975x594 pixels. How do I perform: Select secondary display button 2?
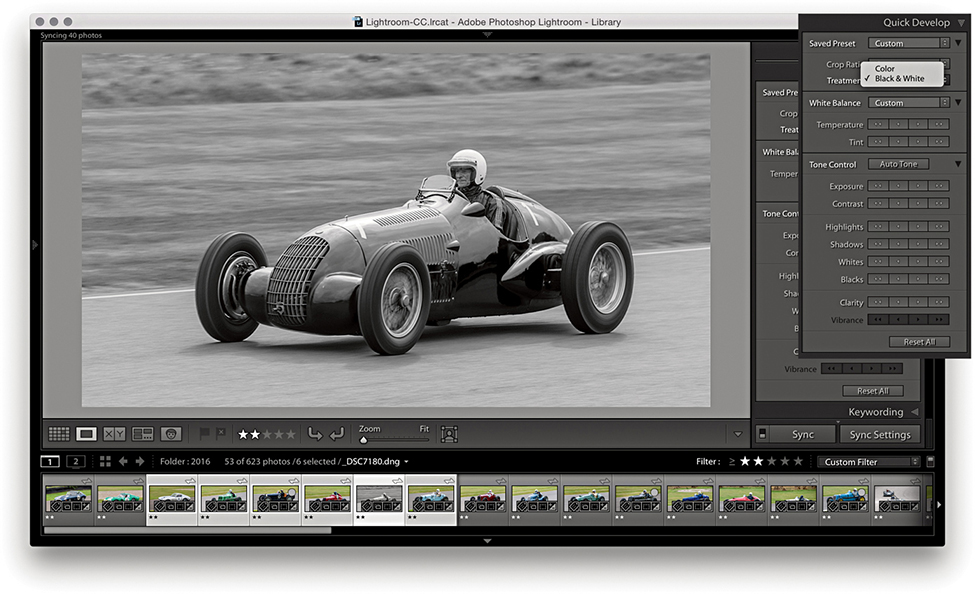click(x=75, y=462)
